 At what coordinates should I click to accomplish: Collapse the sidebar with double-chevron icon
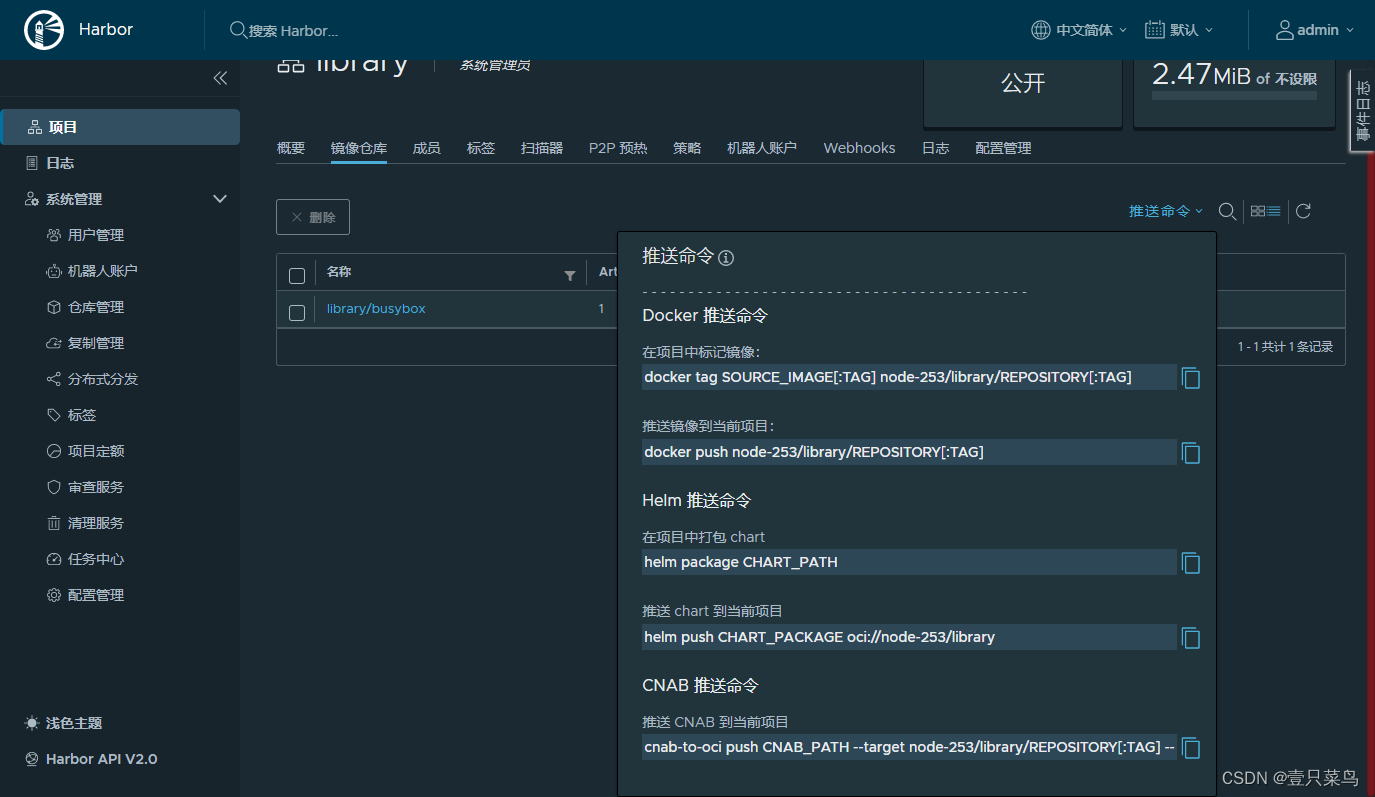pos(220,78)
